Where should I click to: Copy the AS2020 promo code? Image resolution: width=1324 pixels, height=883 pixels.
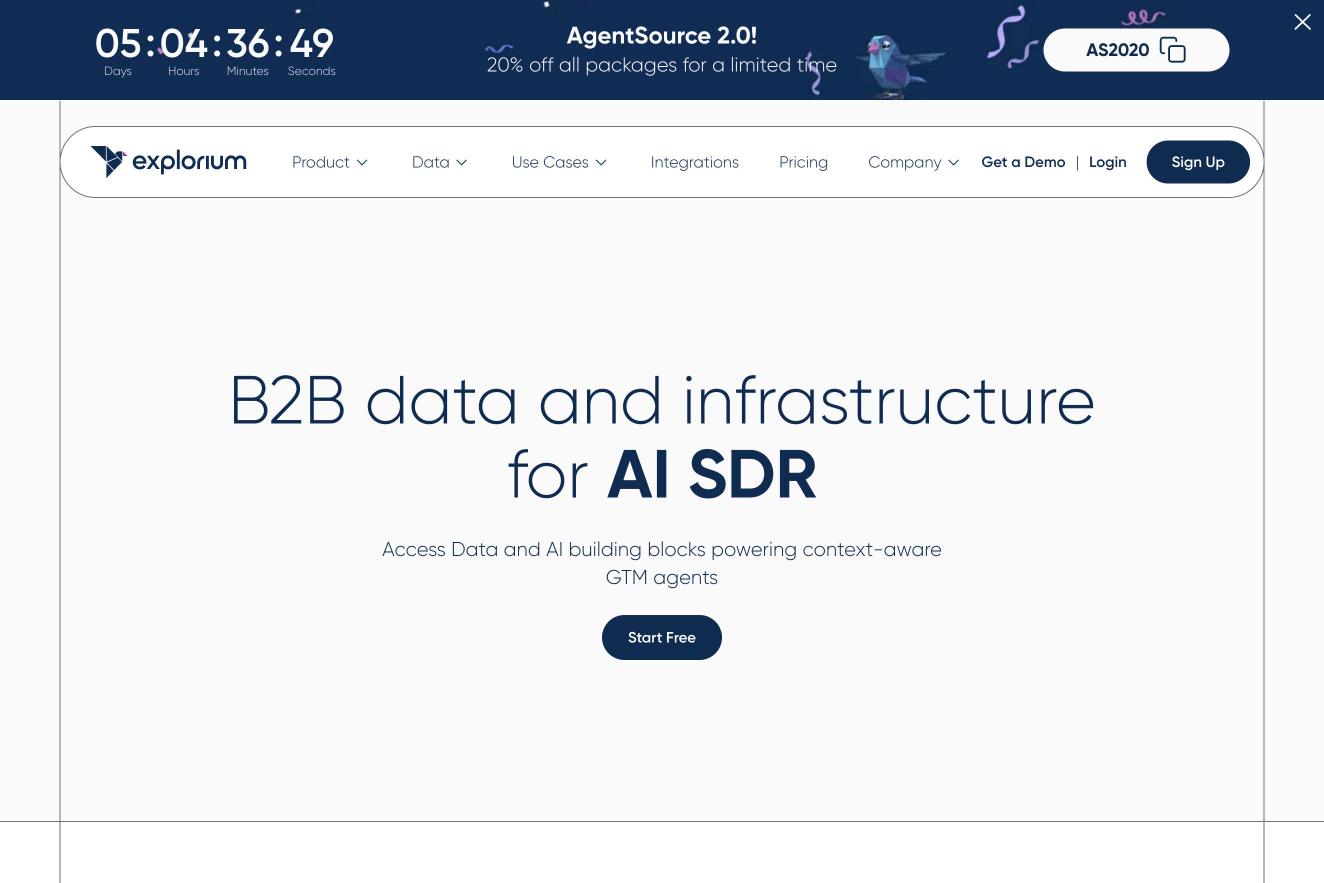[1172, 50]
